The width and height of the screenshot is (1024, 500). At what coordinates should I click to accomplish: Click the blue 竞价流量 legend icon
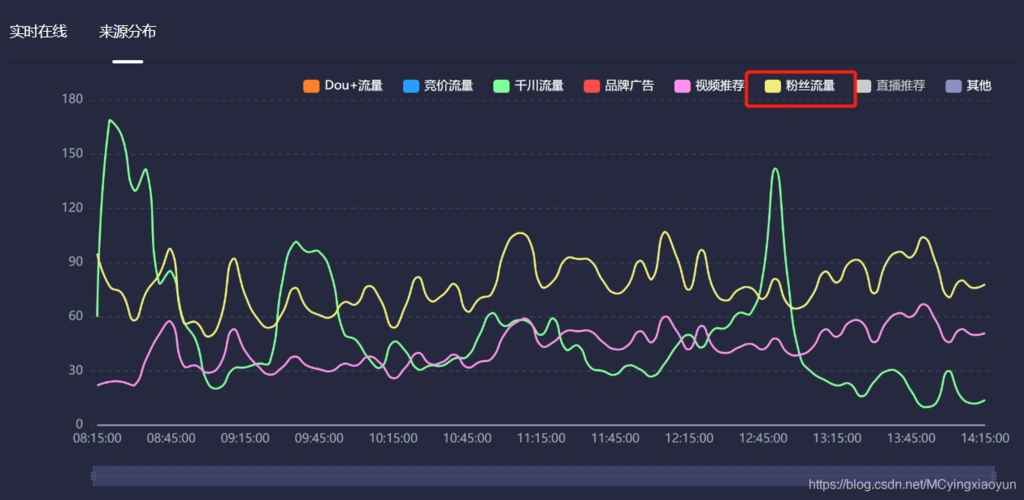tap(409, 86)
